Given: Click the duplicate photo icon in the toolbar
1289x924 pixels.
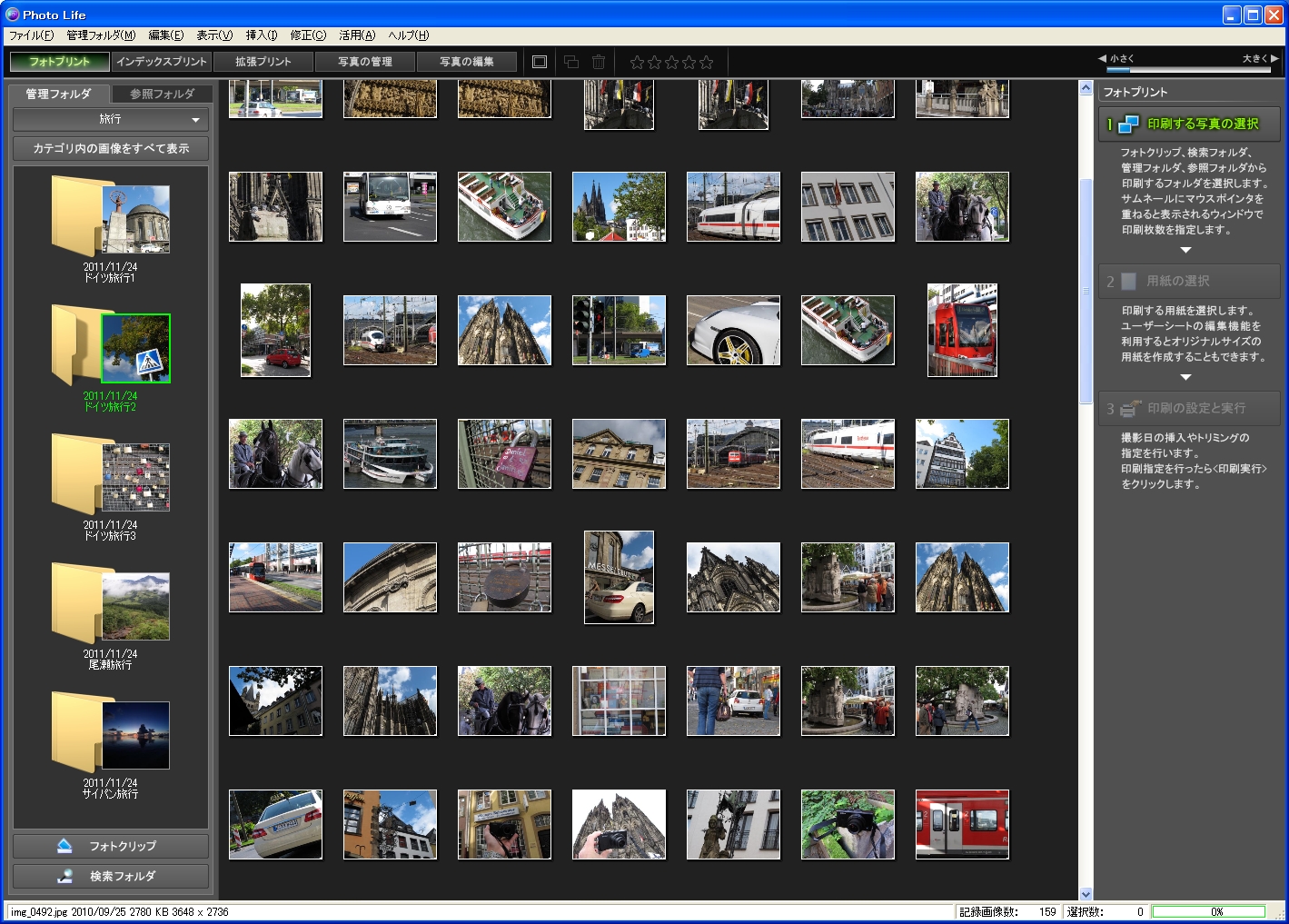Looking at the screenshot, I should (x=570, y=62).
